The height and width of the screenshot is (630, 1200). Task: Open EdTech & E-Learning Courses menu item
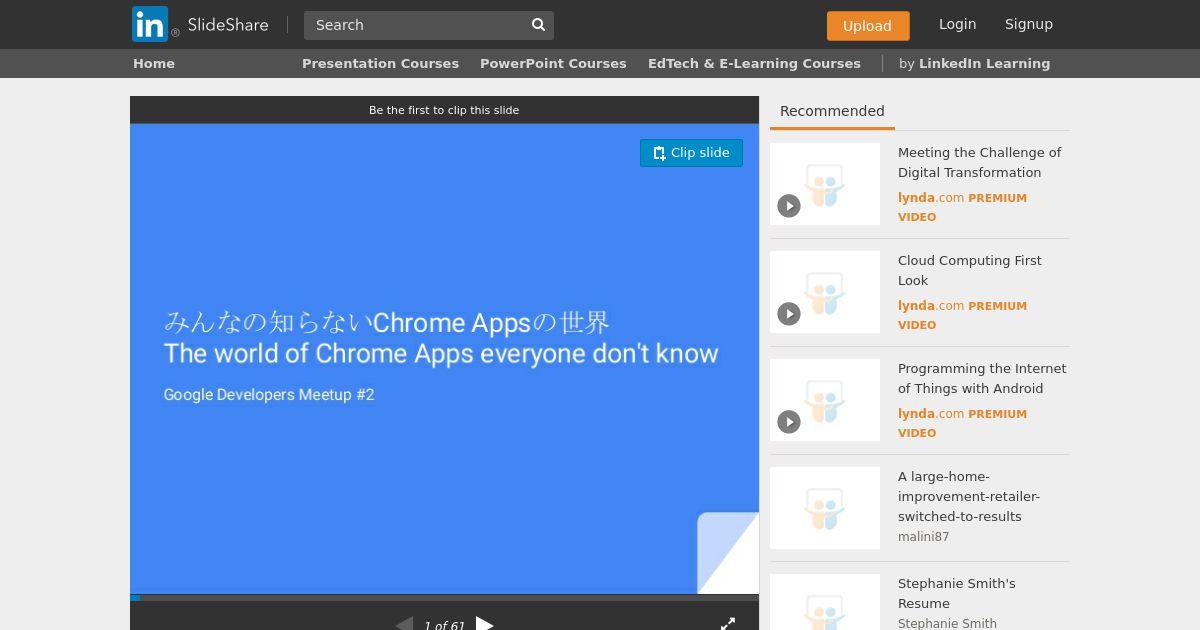pyautogui.click(x=754, y=63)
